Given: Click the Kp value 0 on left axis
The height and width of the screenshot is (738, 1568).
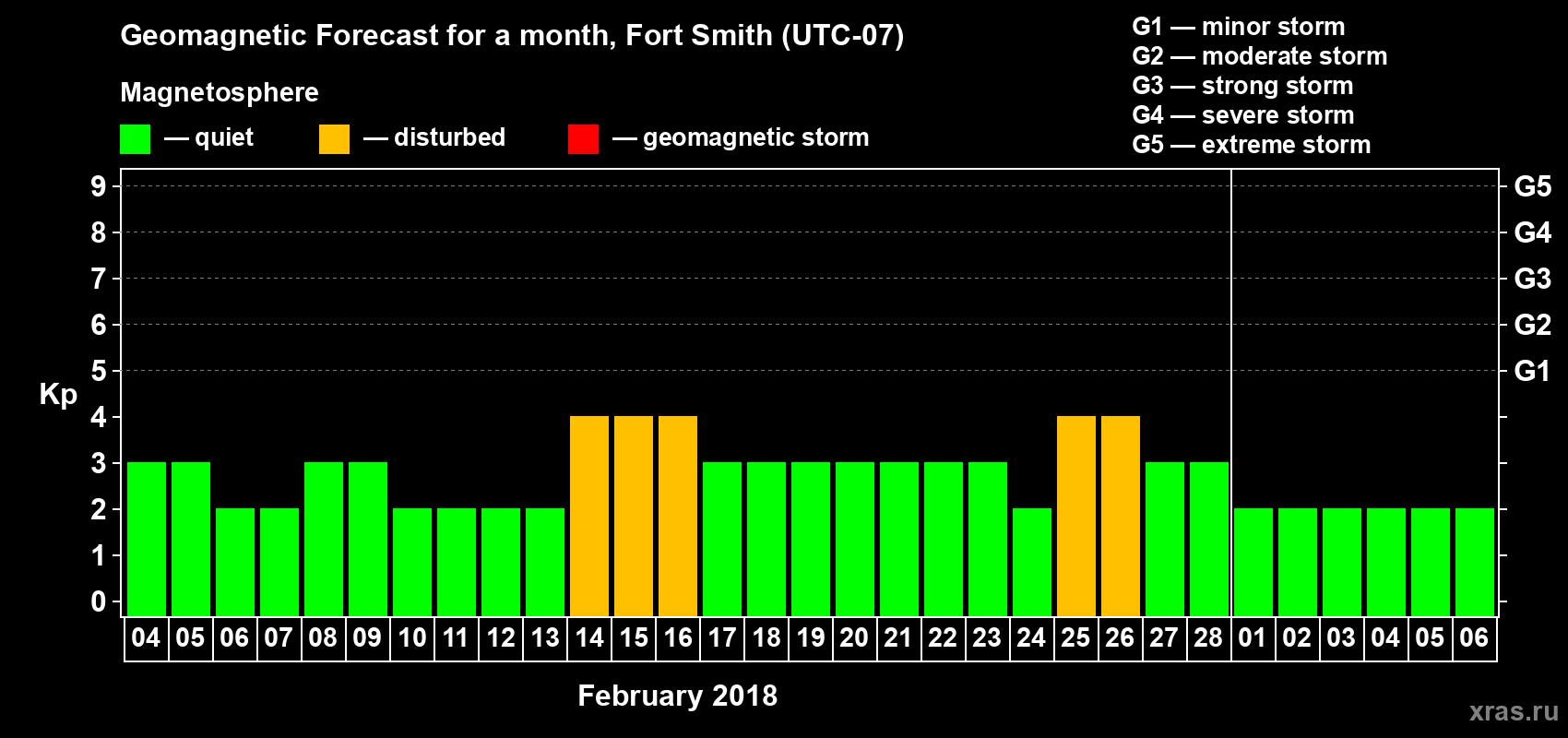Looking at the screenshot, I should pyautogui.click(x=99, y=601).
